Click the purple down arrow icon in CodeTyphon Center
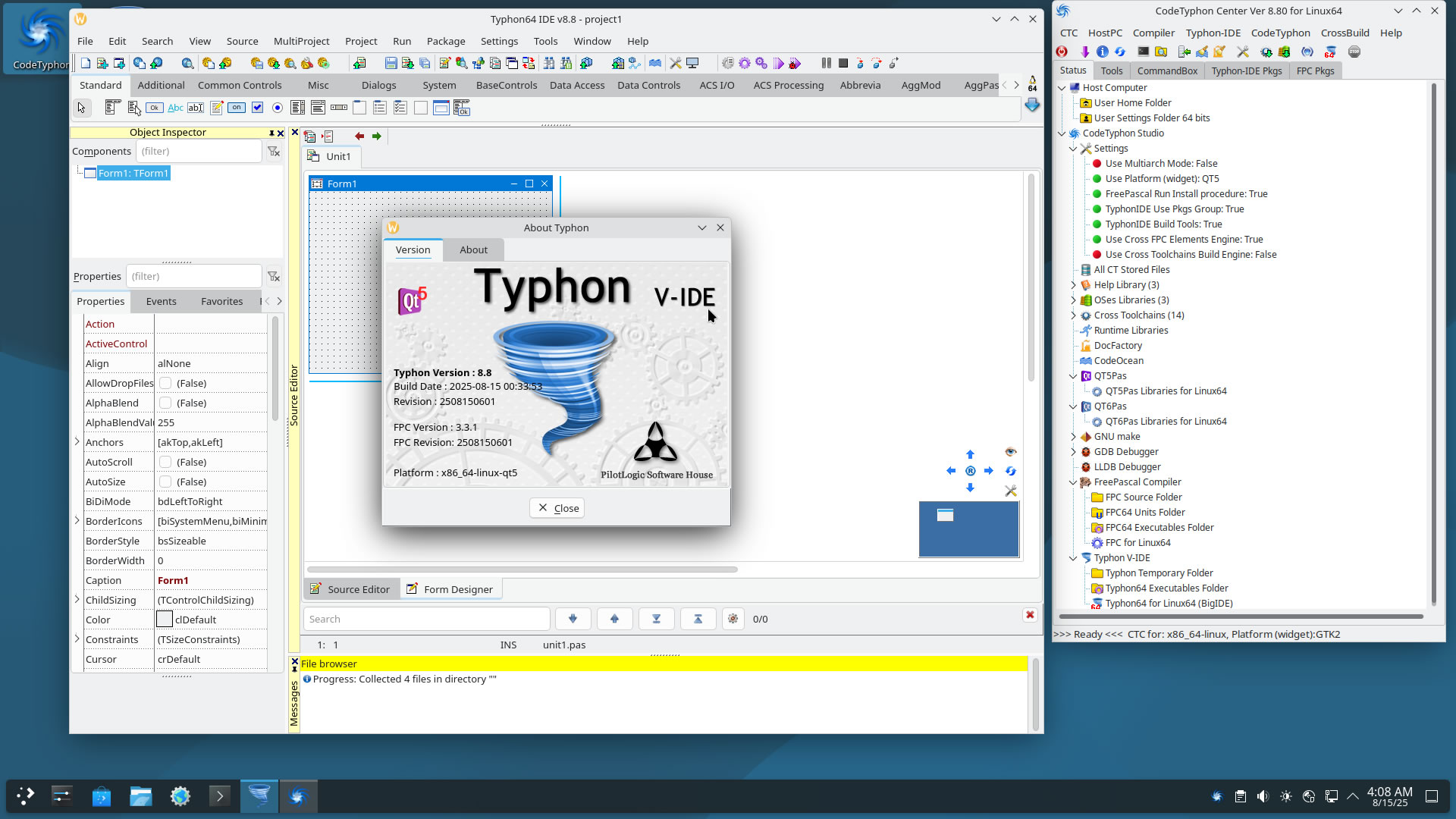This screenshot has width=1456, height=819. [x=1085, y=52]
